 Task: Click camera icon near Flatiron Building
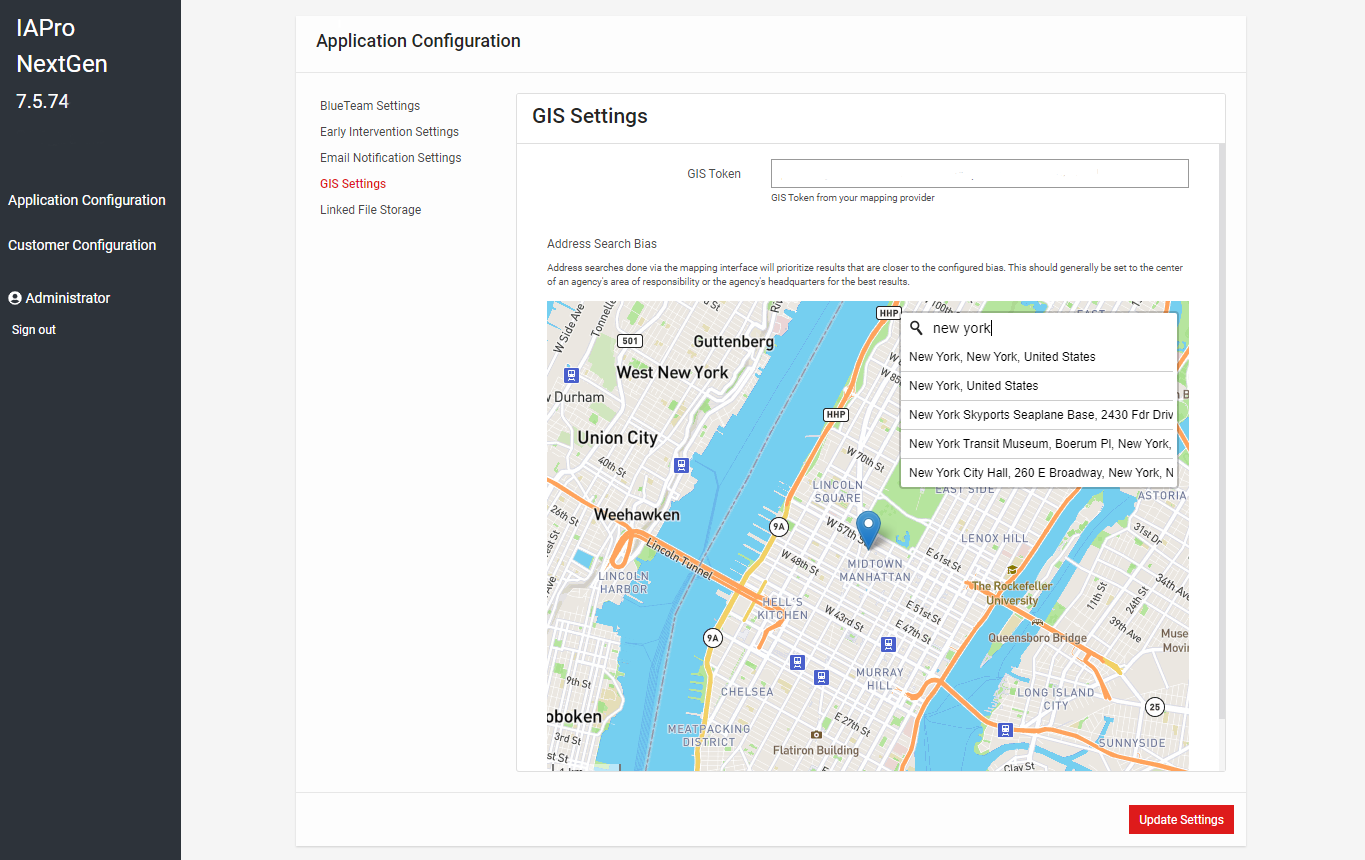(817, 735)
